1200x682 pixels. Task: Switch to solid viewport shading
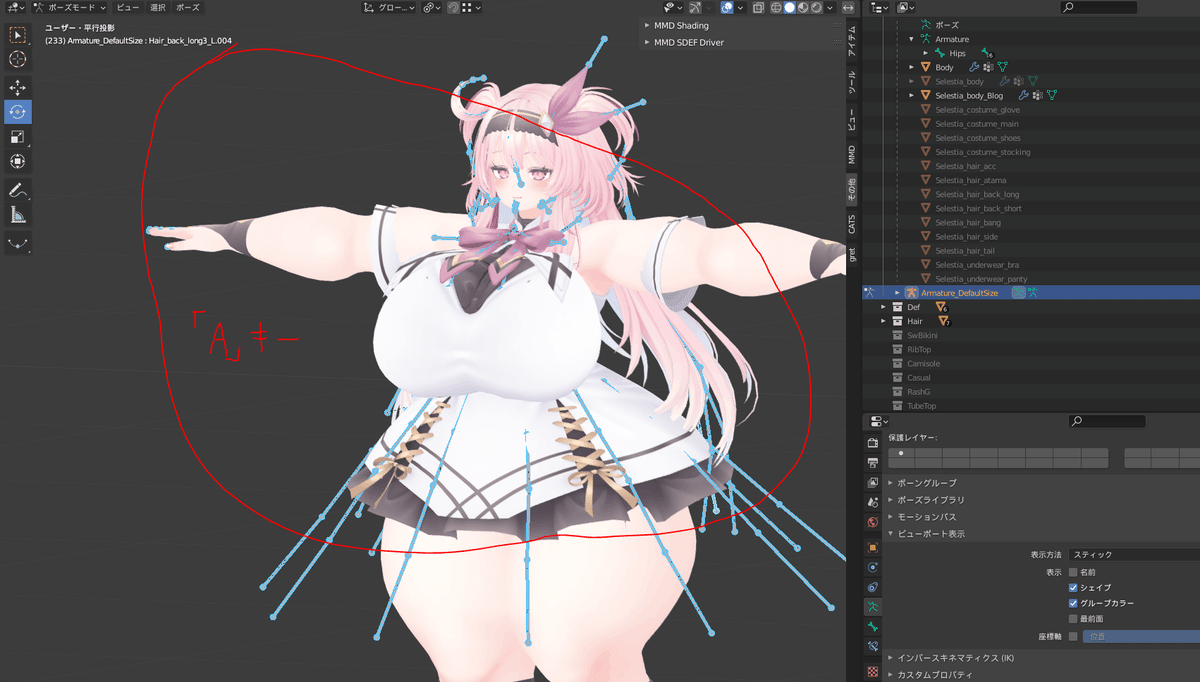(789, 7)
